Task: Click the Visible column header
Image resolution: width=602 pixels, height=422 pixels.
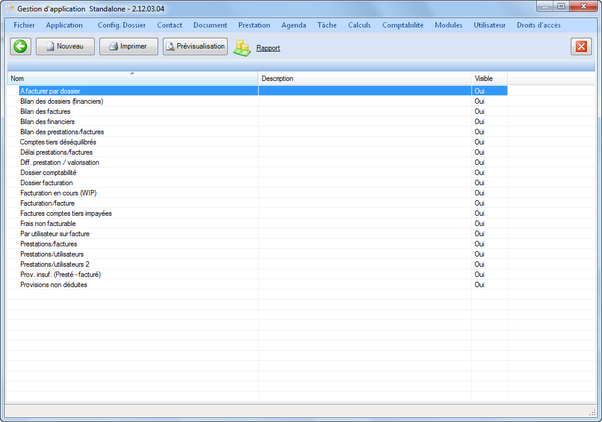Action: pos(488,78)
